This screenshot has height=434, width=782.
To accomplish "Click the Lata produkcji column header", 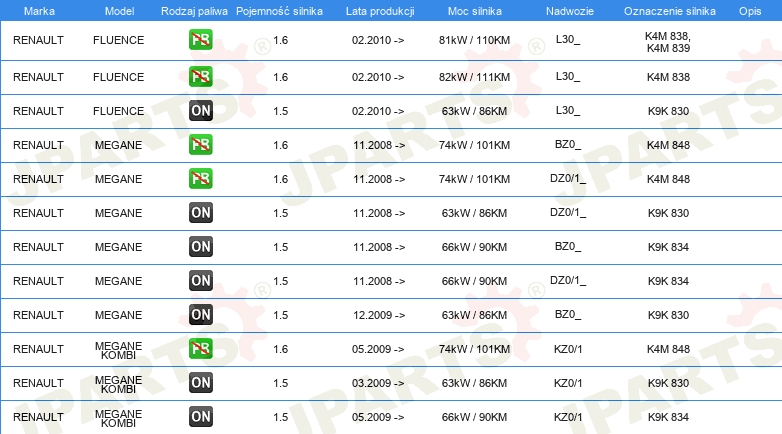I will tap(380, 11).
